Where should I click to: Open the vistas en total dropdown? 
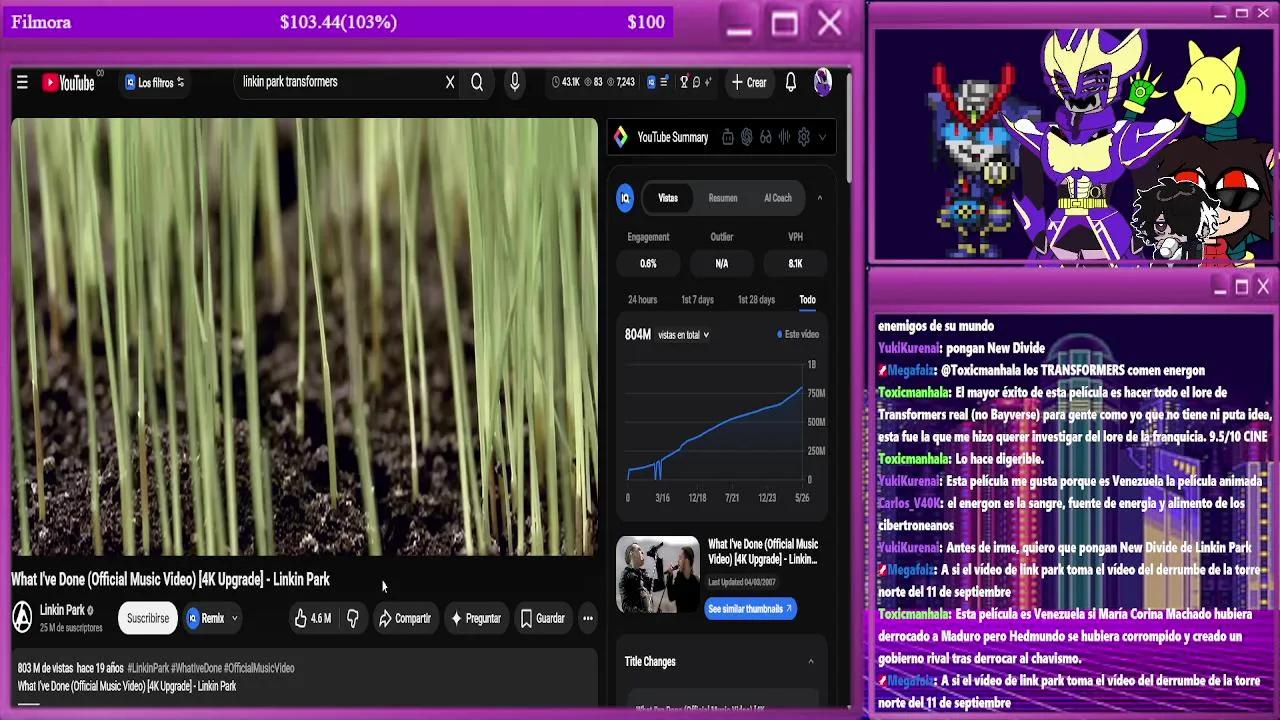[684, 335]
